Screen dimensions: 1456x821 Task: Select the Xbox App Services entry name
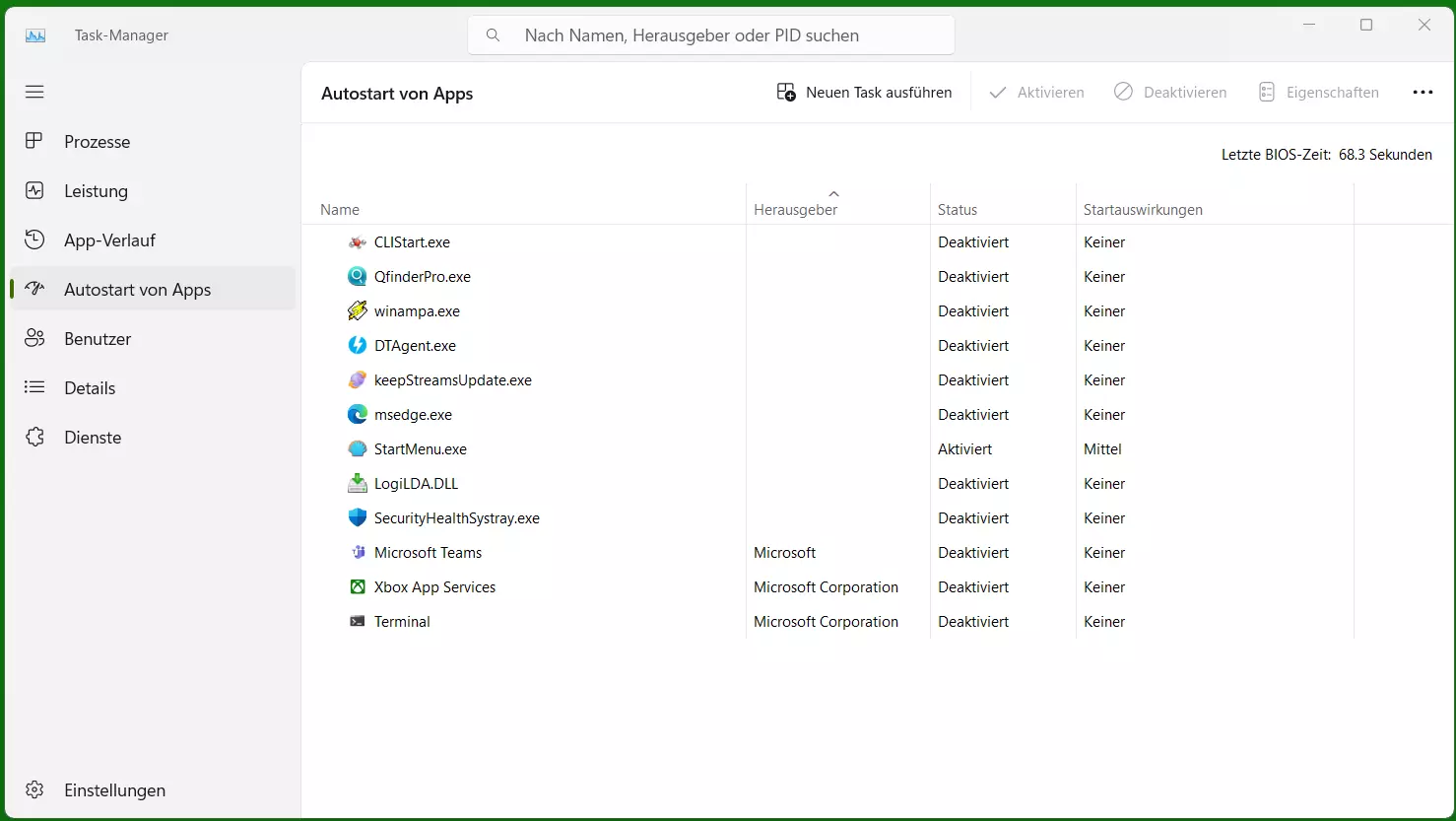click(x=434, y=586)
